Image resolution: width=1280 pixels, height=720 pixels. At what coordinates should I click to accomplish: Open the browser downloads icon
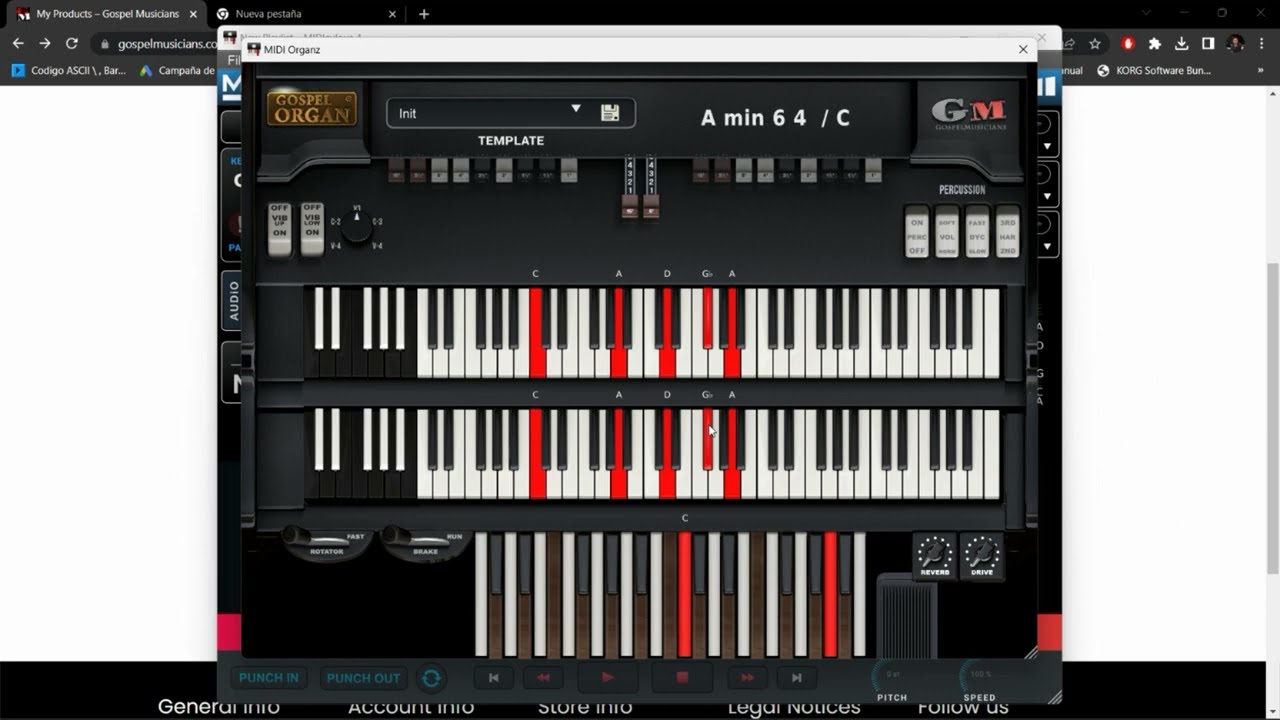(x=1182, y=44)
